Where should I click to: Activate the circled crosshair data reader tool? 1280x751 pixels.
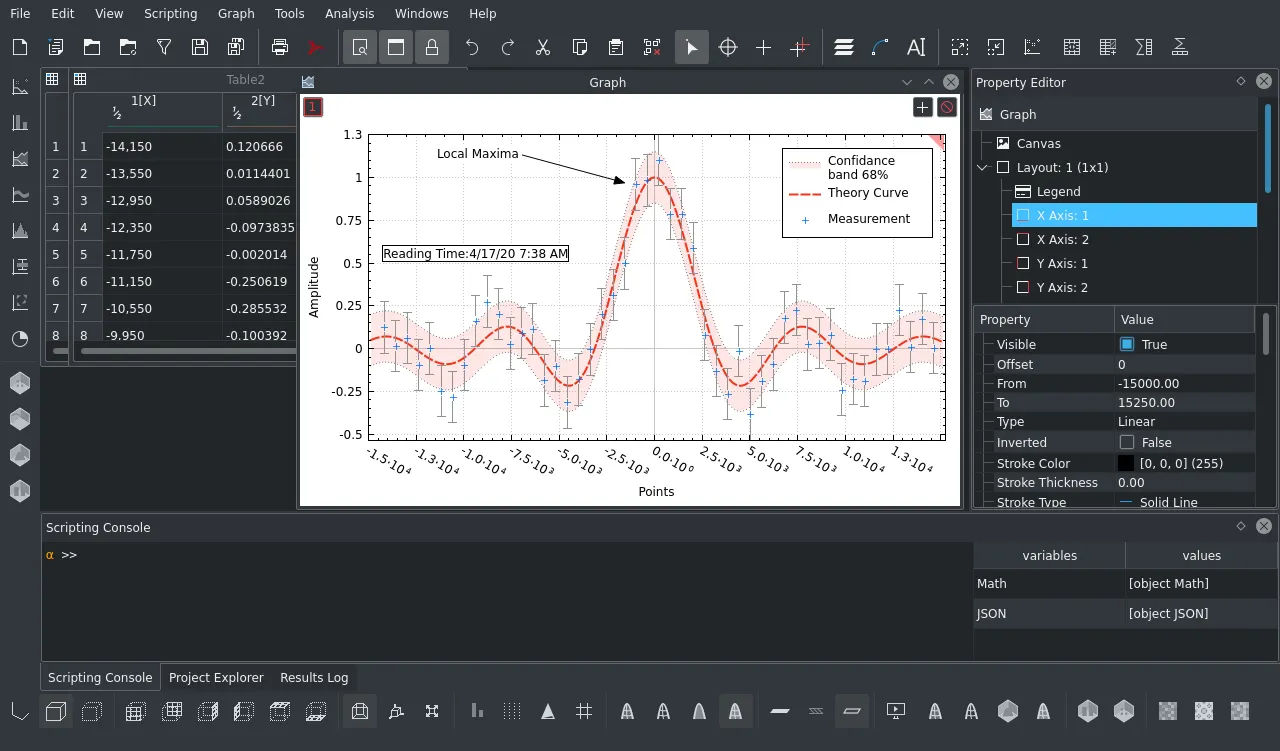(x=728, y=47)
